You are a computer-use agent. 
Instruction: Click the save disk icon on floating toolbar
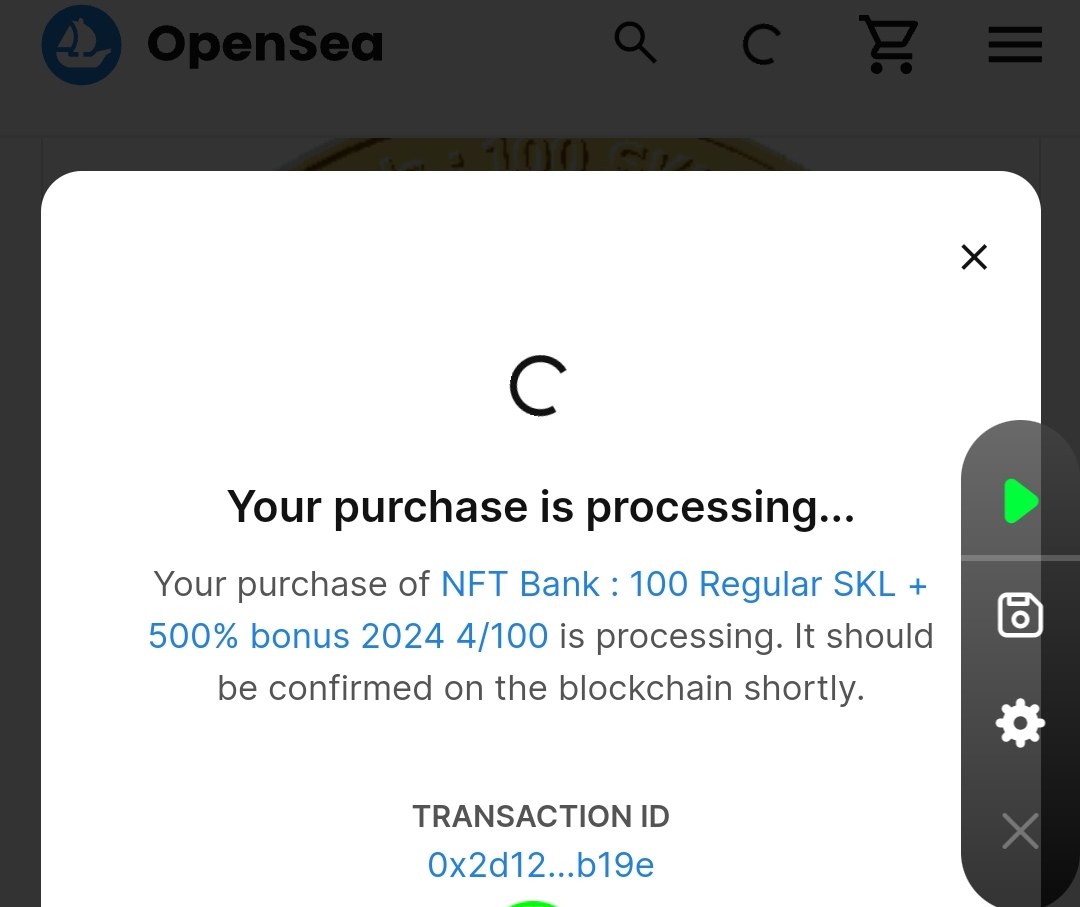1020,615
